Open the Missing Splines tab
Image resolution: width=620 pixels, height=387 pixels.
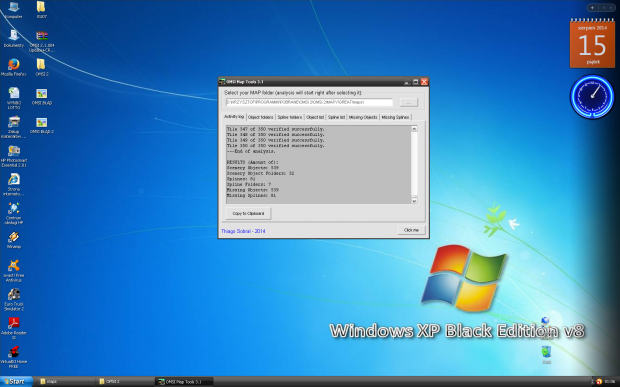tap(395, 117)
